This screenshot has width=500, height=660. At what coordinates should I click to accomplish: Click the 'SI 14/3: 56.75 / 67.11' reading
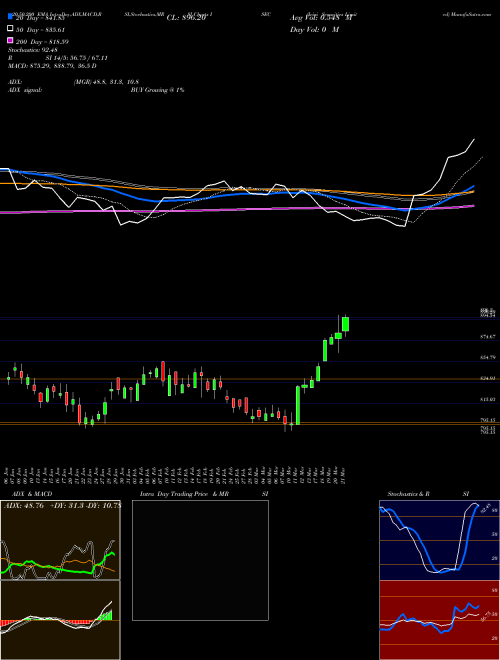point(77,58)
